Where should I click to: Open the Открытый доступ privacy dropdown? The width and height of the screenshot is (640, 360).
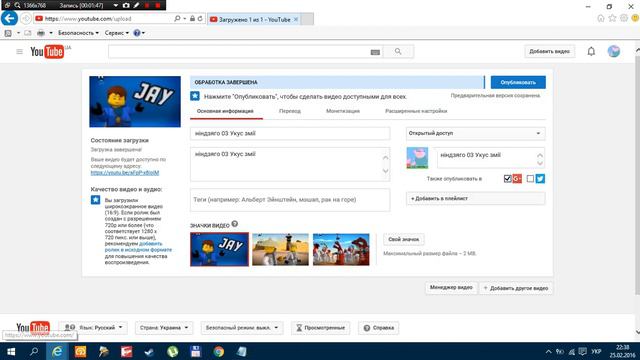[x=475, y=133]
